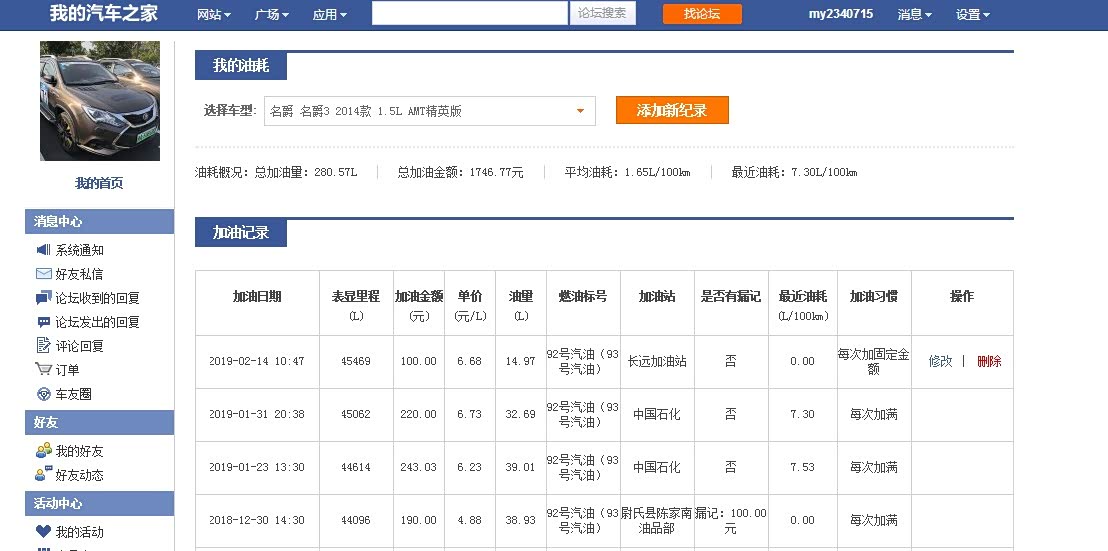Image resolution: width=1108 pixels, height=551 pixels.
Task: Open the 消息 messages menu
Action: (914, 14)
